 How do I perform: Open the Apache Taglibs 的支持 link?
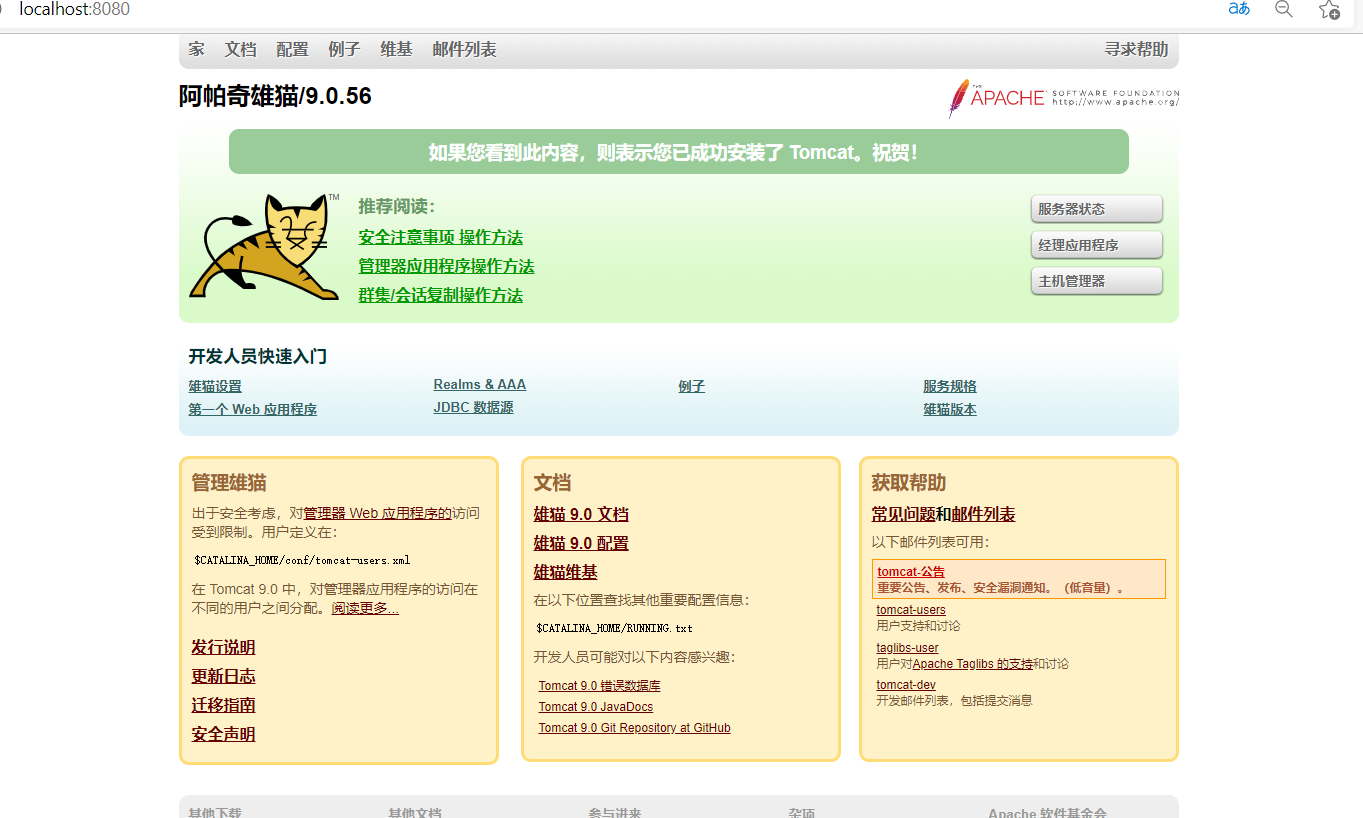pyautogui.click(x=972, y=664)
